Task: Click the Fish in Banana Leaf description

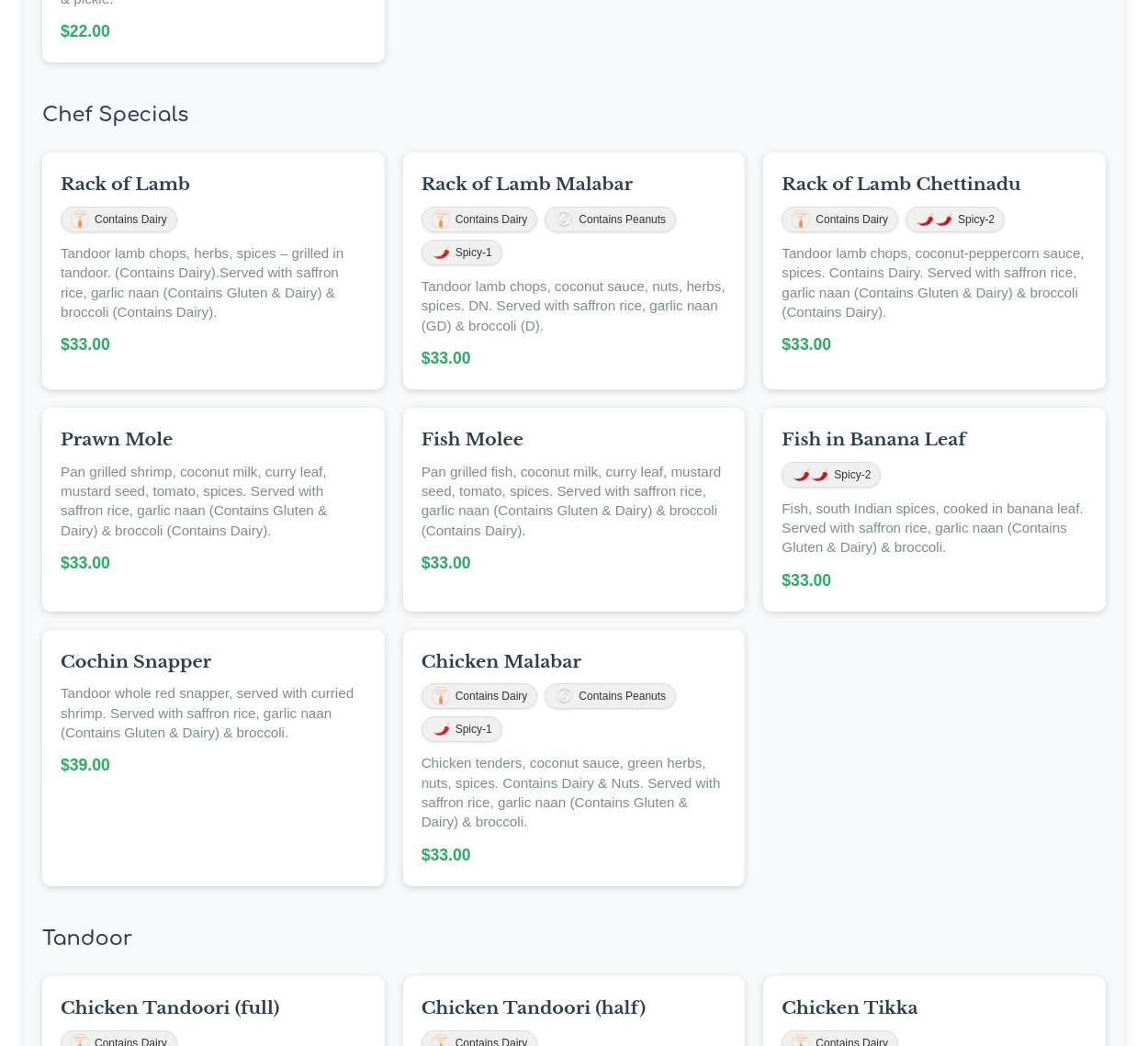Action: 932,527
